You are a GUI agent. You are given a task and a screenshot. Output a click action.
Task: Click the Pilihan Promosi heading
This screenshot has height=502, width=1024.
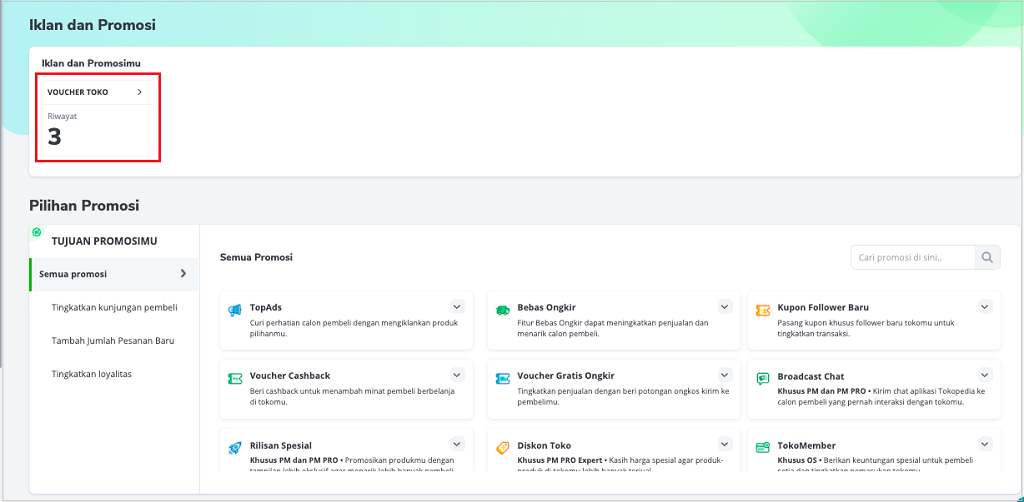click(84, 206)
